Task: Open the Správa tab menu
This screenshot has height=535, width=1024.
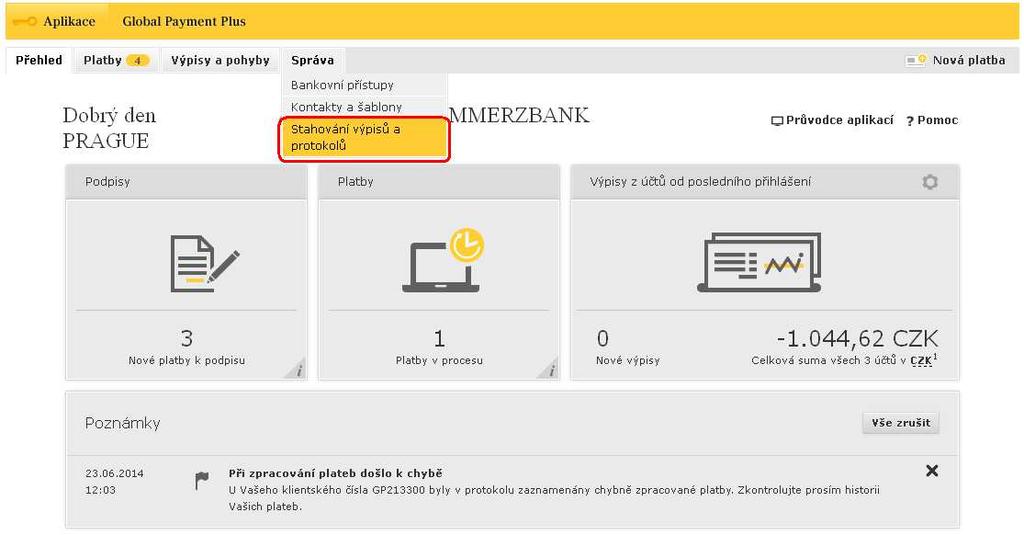Action: click(x=313, y=60)
